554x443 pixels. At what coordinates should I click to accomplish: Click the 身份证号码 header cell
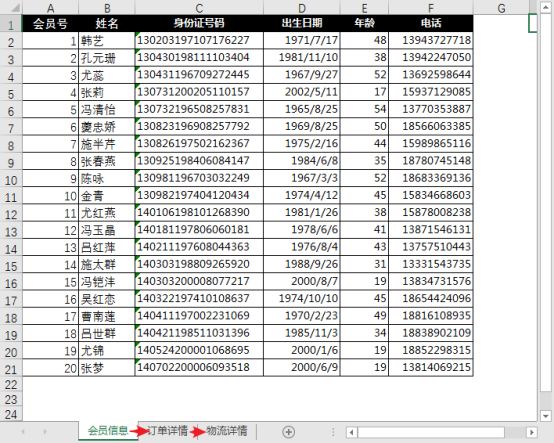click(x=199, y=23)
